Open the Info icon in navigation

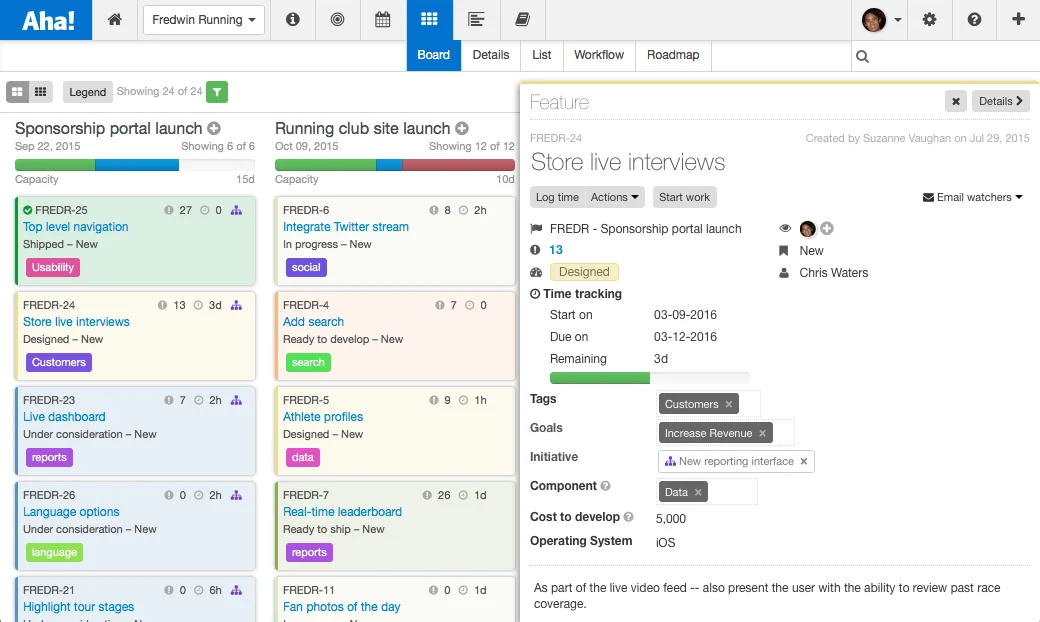(x=292, y=20)
